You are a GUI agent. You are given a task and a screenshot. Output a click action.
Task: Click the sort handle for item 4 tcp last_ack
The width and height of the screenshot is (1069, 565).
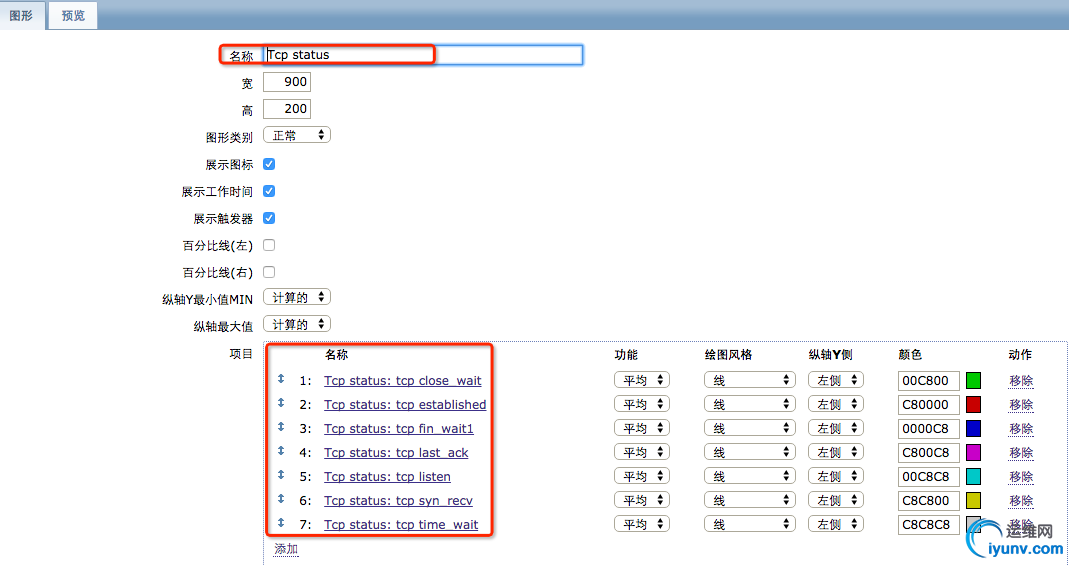[281, 451]
